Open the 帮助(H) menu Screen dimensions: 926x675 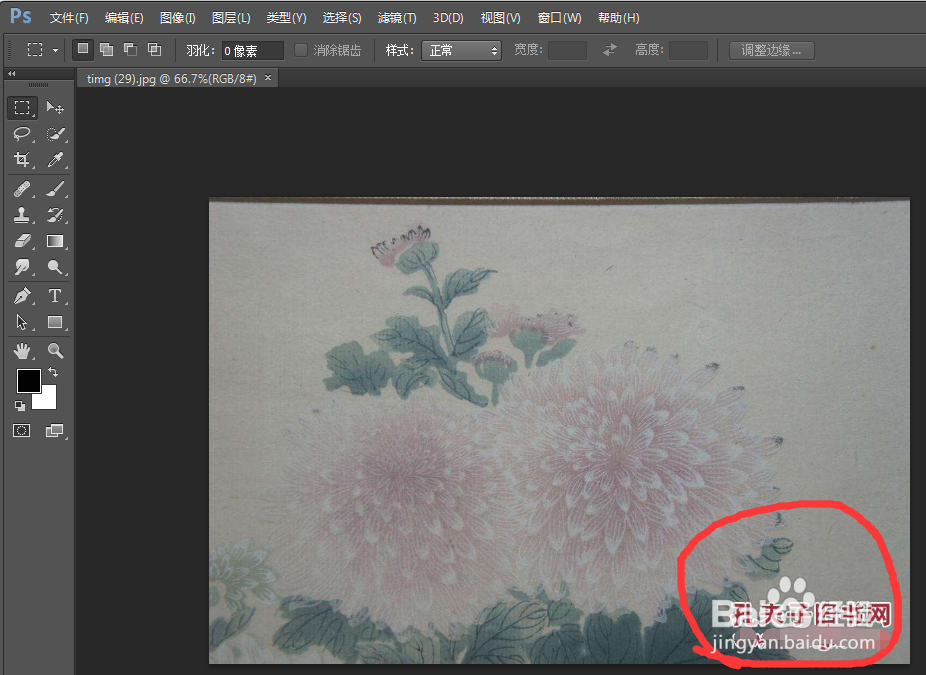618,18
